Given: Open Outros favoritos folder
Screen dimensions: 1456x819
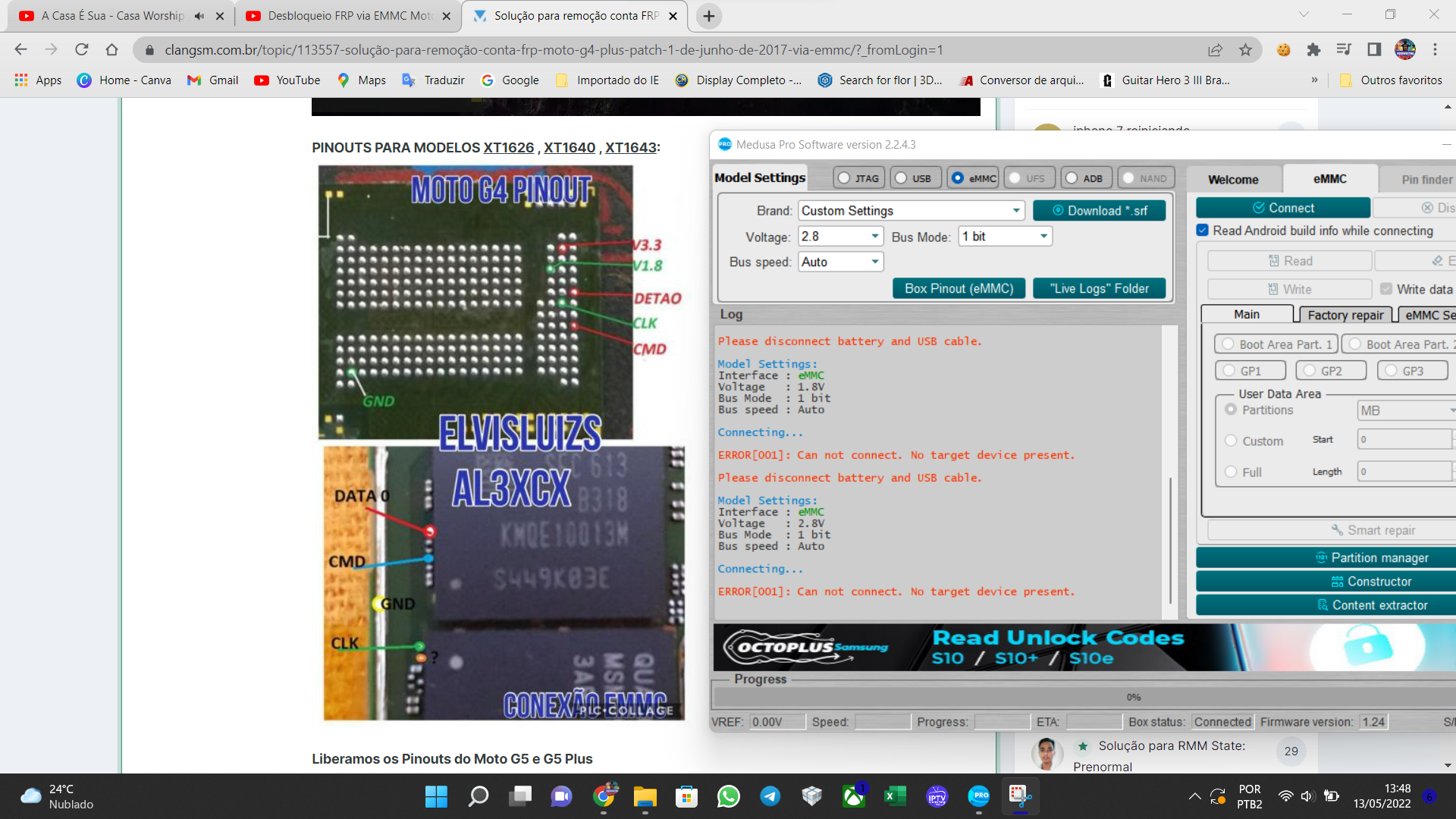Looking at the screenshot, I should tap(1391, 80).
